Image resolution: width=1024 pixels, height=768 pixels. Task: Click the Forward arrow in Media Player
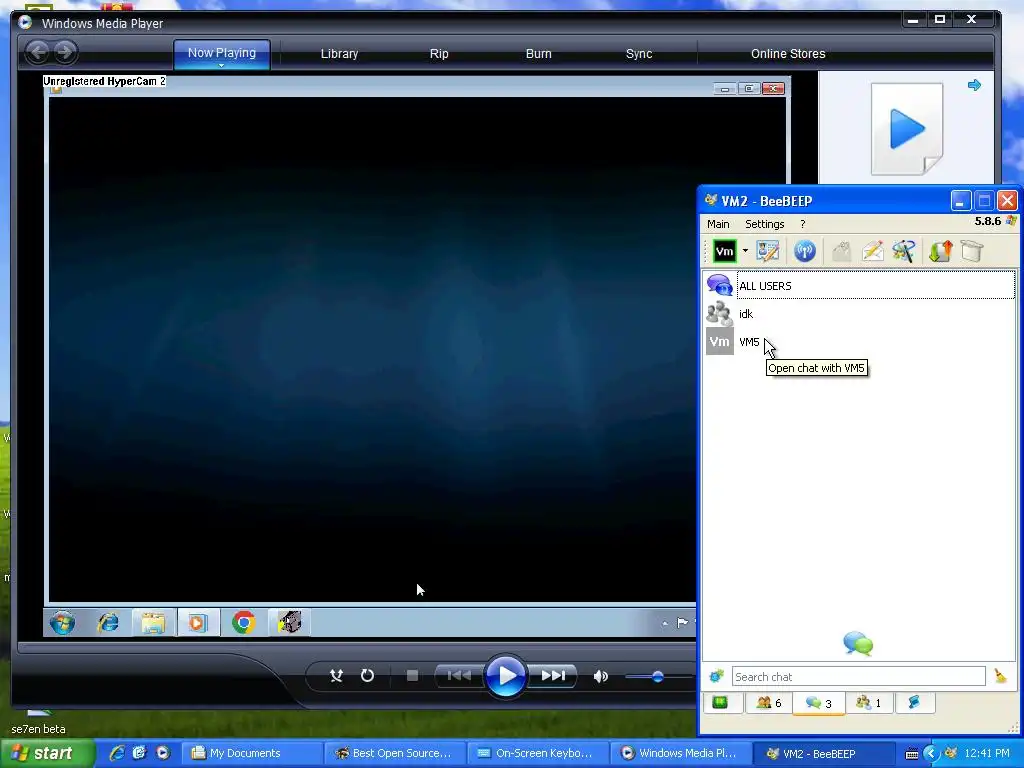pos(65,52)
